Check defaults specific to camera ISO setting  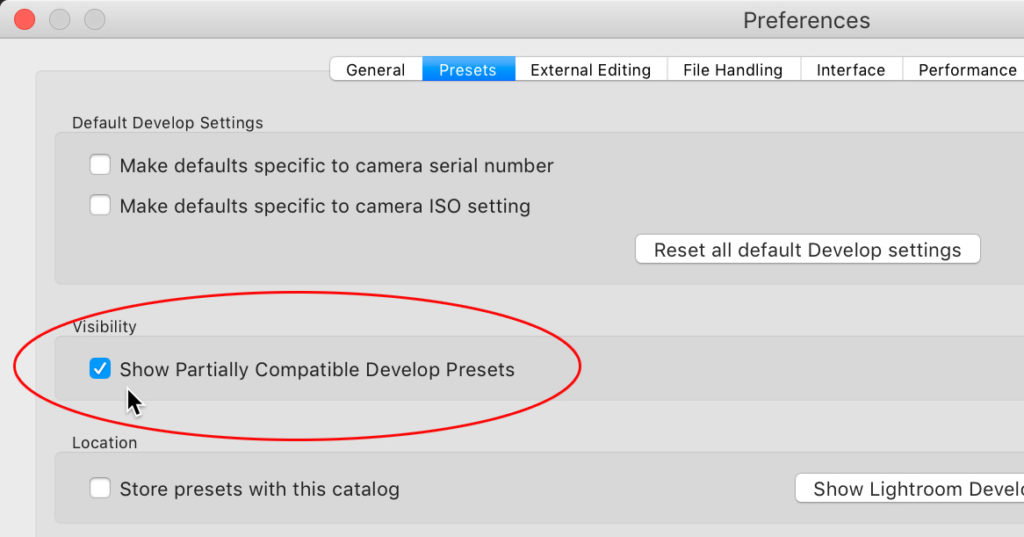100,206
